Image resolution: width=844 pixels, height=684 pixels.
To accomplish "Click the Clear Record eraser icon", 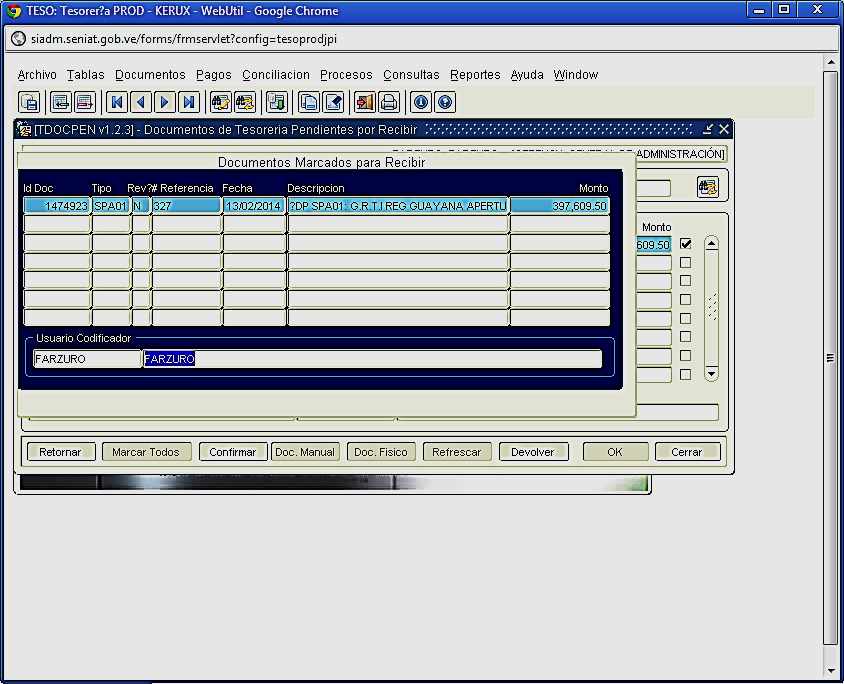I will 333,102.
